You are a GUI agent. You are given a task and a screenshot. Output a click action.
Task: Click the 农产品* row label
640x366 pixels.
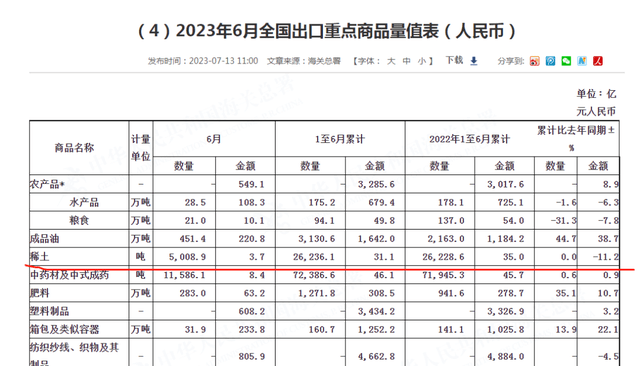(47, 184)
